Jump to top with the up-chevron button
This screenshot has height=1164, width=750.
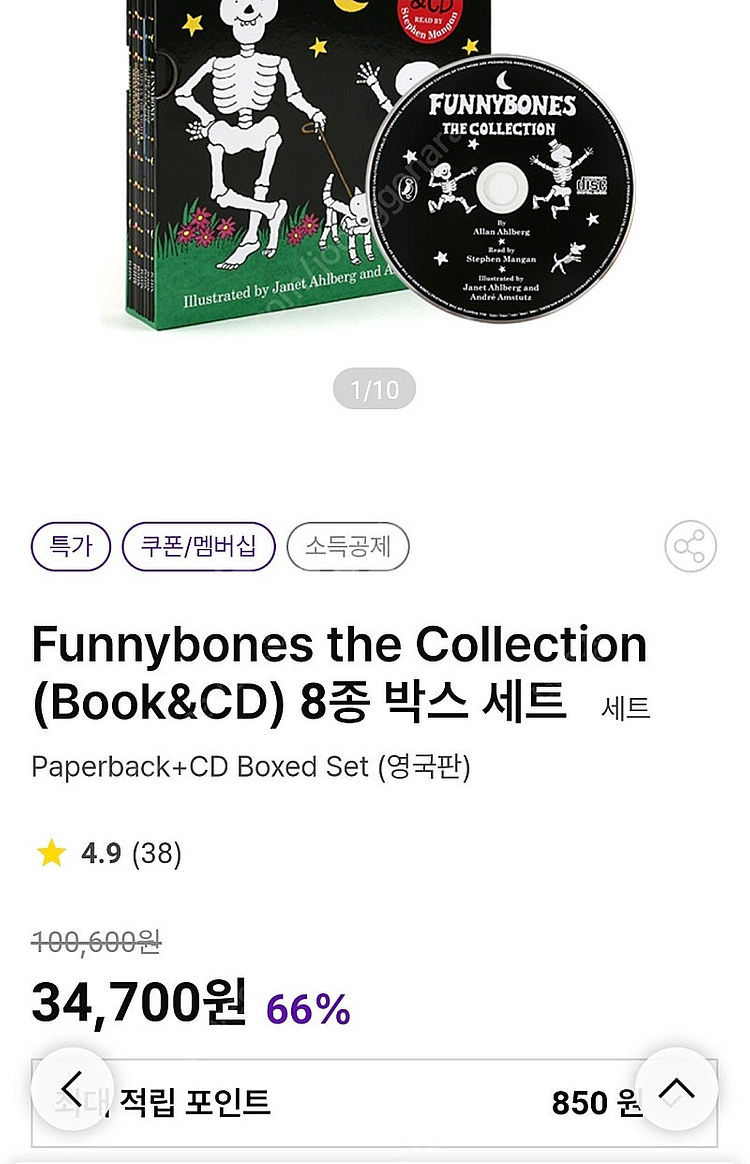point(676,1089)
